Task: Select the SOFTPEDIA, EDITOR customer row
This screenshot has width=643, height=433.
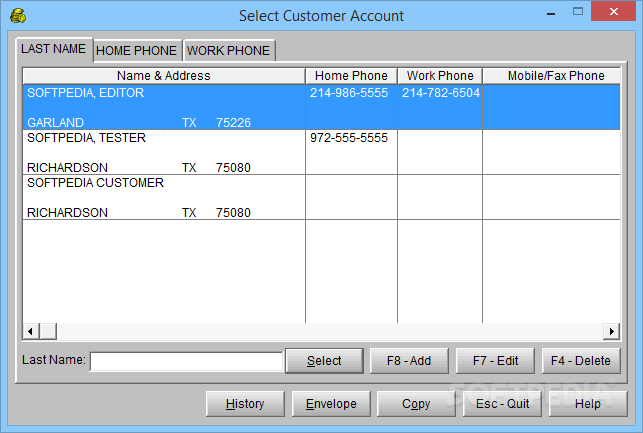Action: coord(322,107)
